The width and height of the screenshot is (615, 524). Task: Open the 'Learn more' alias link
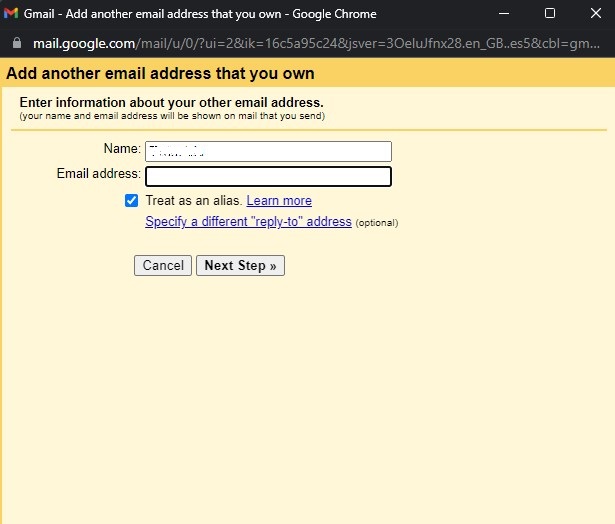[x=279, y=201]
